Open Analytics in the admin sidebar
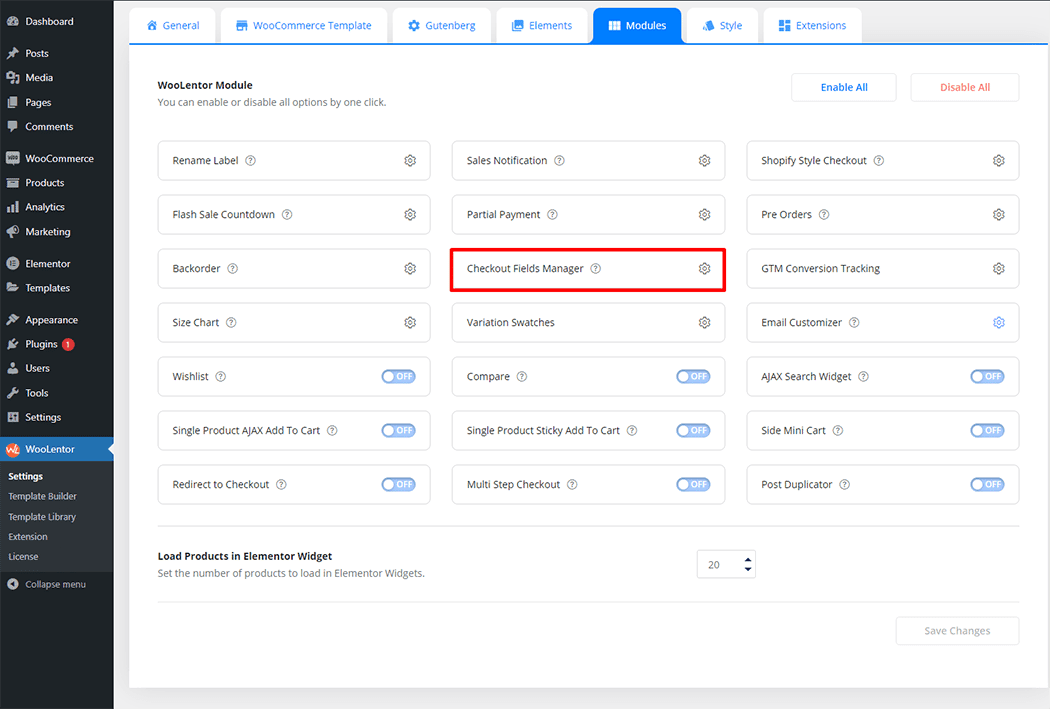 pos(56,207)
